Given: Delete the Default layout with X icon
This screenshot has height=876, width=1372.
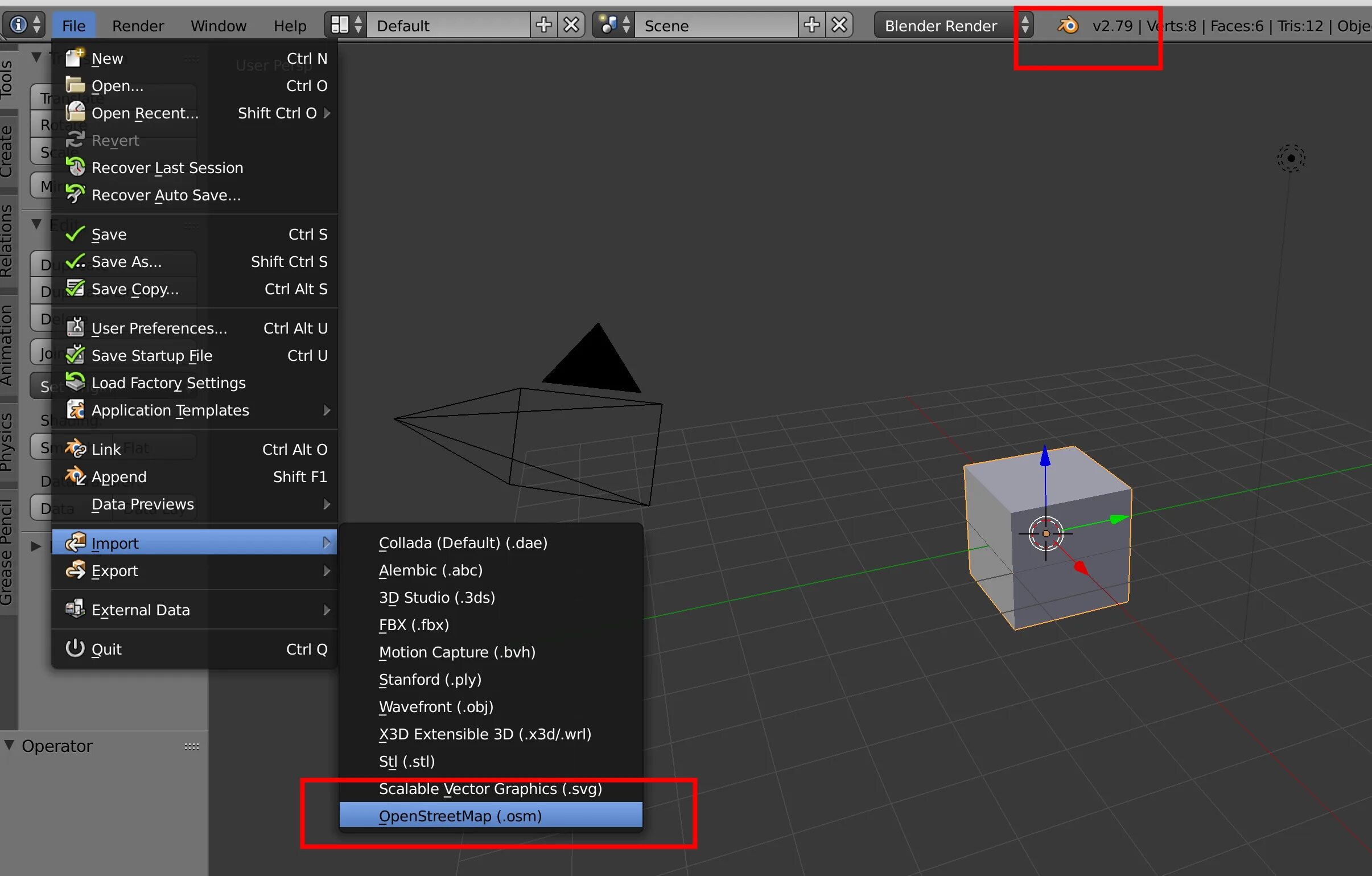Looking at the screenshot, I should pyautogui.click(x=571, y=25).
